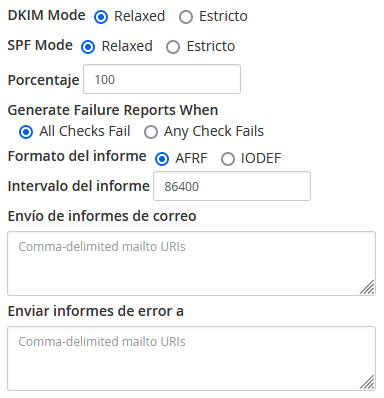The image size is (384, 398).
Task: Choose IODEF report format
Action: (228, 159)
